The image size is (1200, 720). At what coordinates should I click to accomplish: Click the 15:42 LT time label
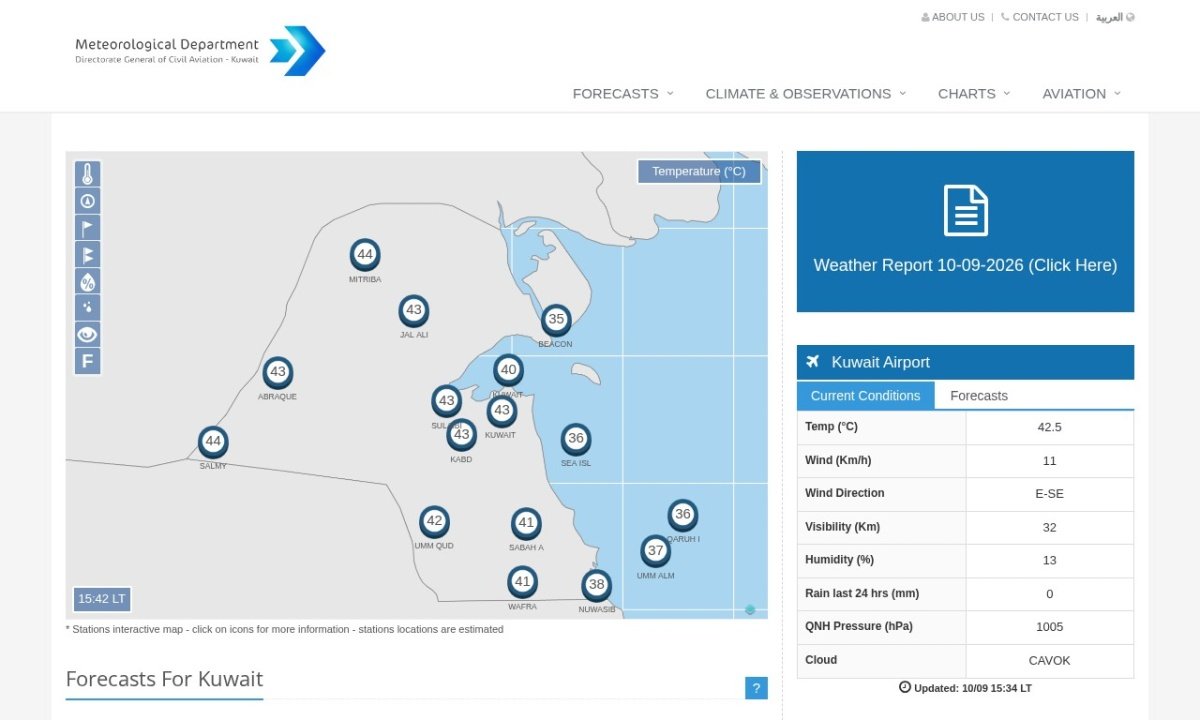pos(102,599)
